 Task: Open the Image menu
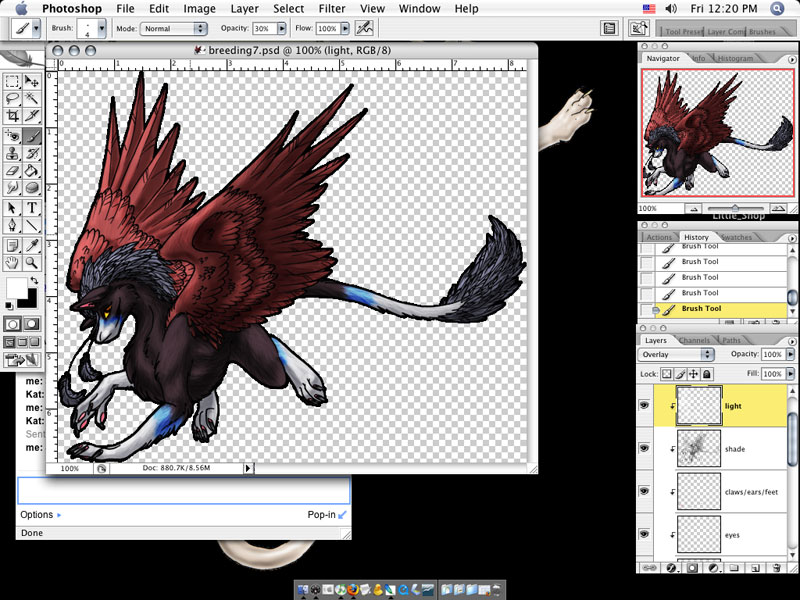coord(199,9)
